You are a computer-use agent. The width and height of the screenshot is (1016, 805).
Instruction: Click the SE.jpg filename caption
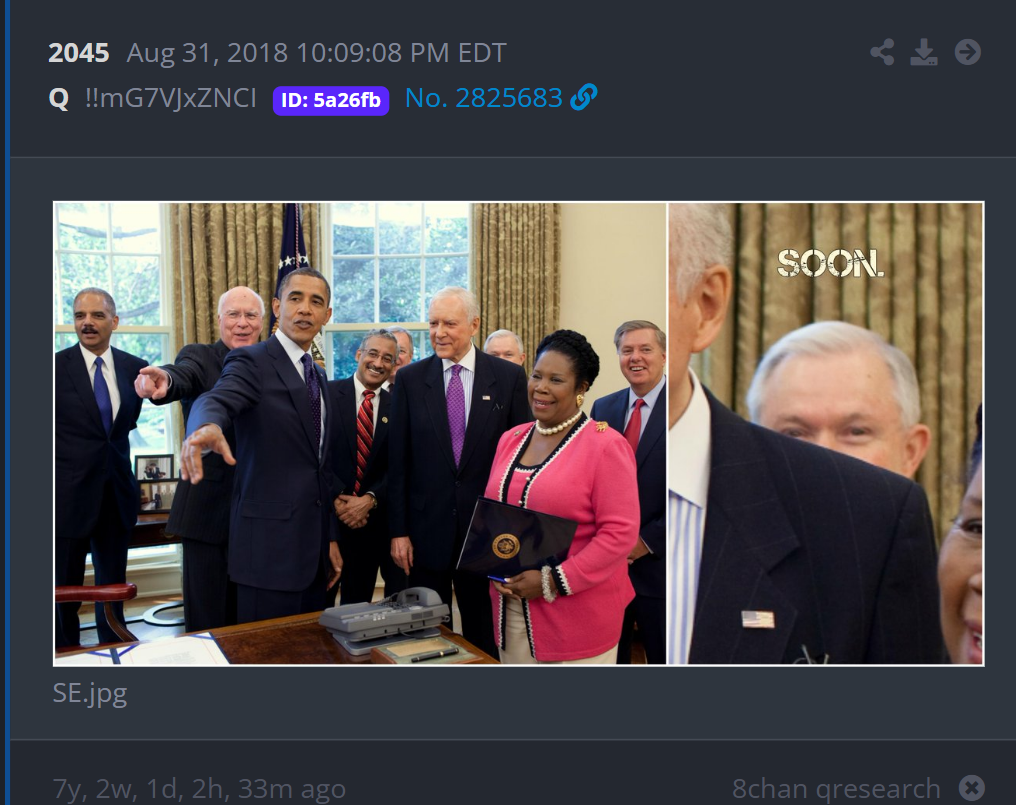point(89,694)
